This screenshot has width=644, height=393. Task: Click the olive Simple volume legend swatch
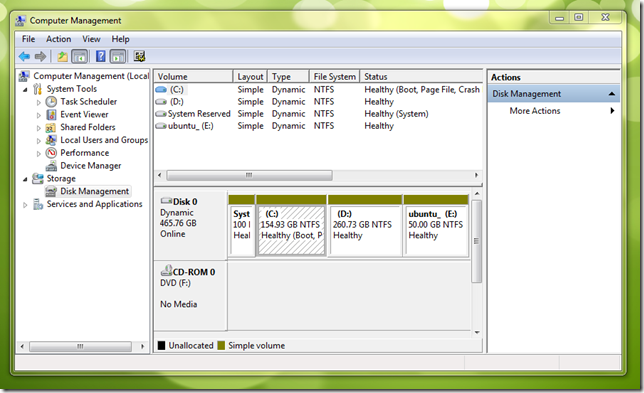tap(221, 345)
